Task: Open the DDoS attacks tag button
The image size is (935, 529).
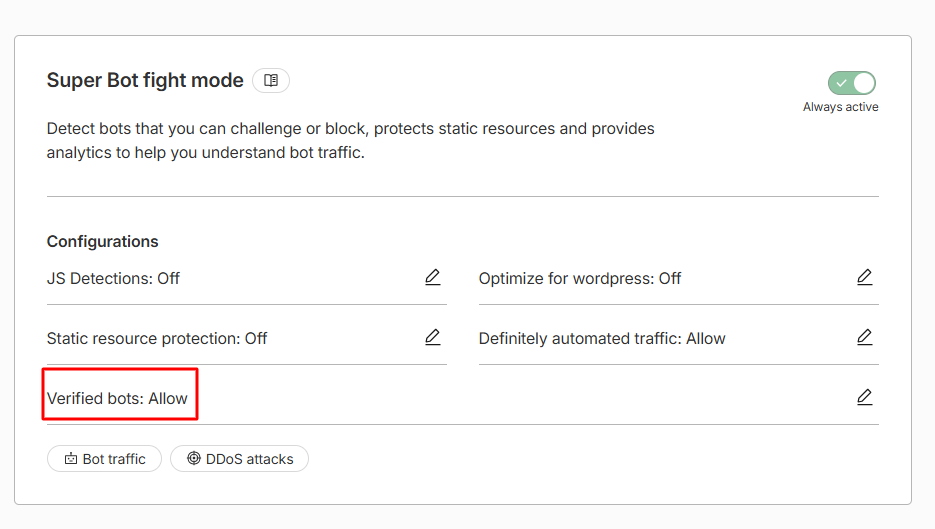Action: [x=239, y=459]
